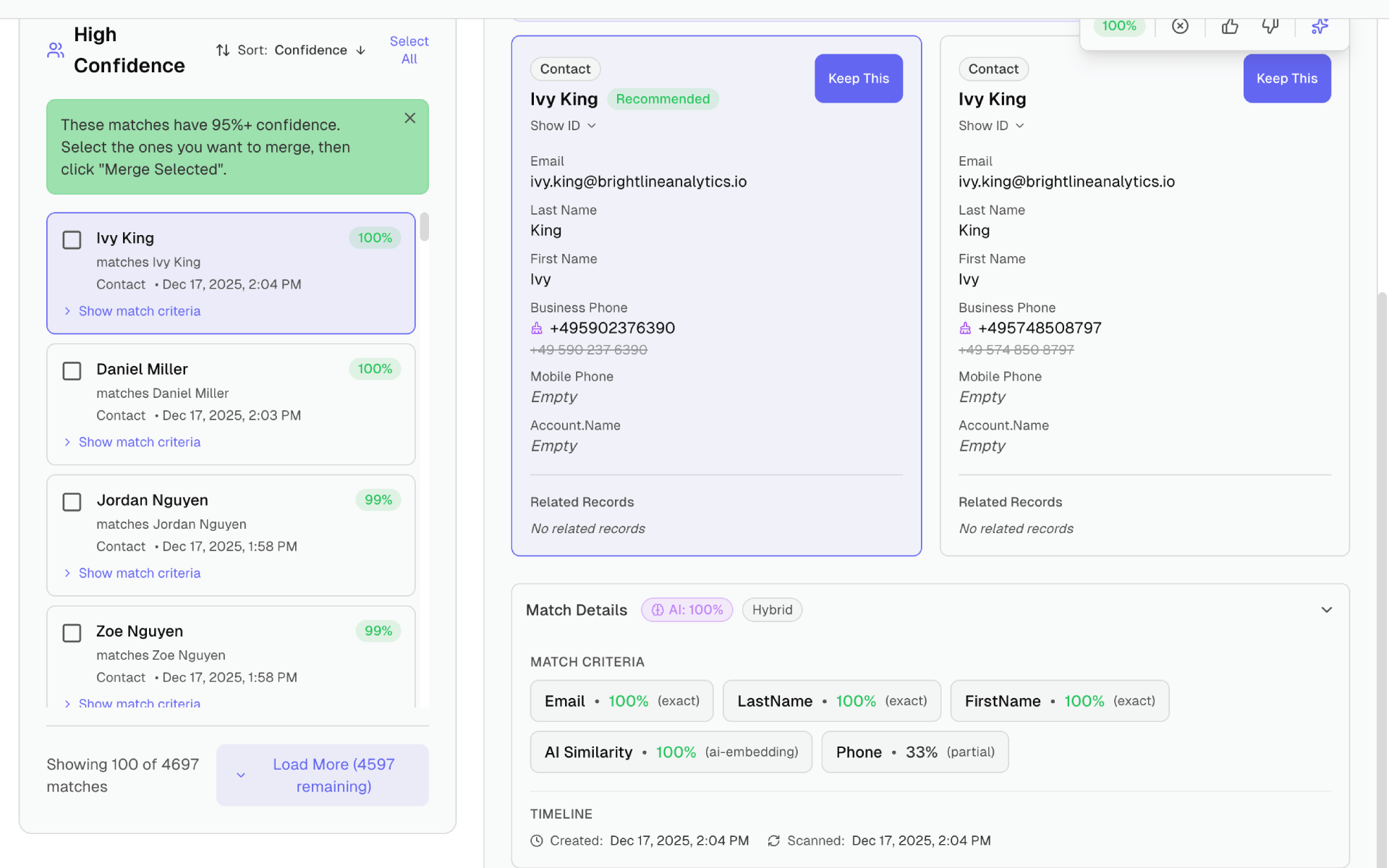1389x868 pixels.
Task: Expand Show ID on the left contact
Action: 563,125
